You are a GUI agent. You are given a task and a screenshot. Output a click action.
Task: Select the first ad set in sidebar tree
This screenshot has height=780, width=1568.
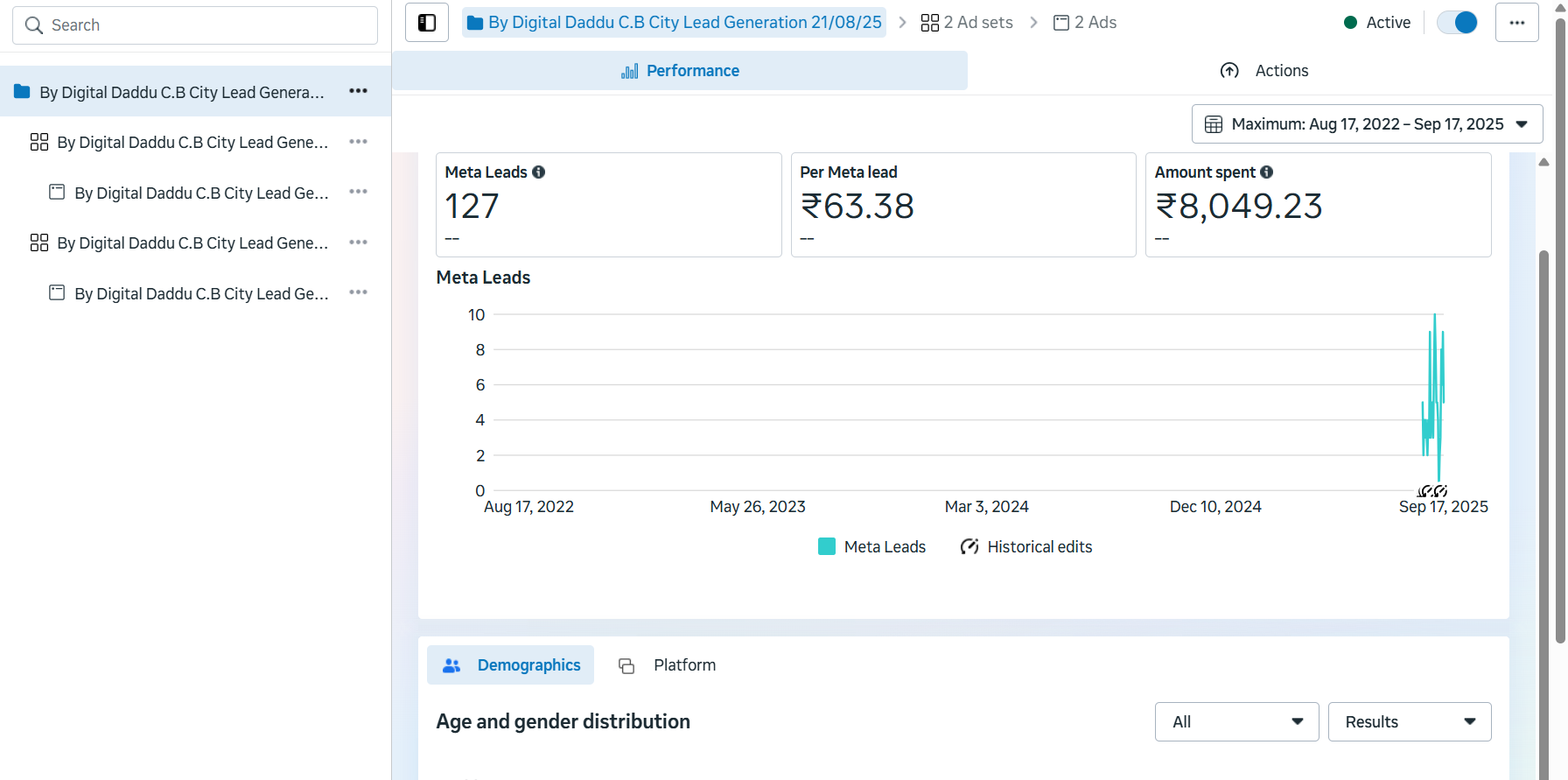pyautogui.click(x=192, y=143)
